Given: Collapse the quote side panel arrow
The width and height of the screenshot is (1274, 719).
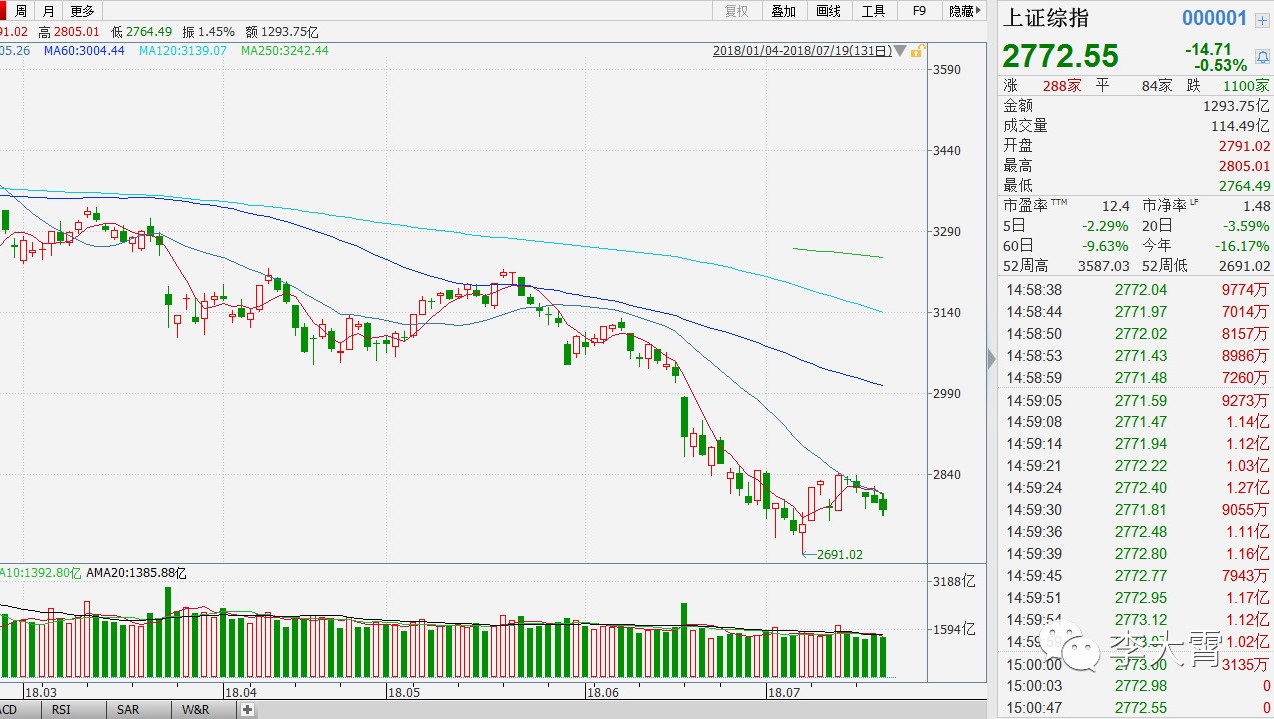Looking at the screenshot, I should point(992,358).
